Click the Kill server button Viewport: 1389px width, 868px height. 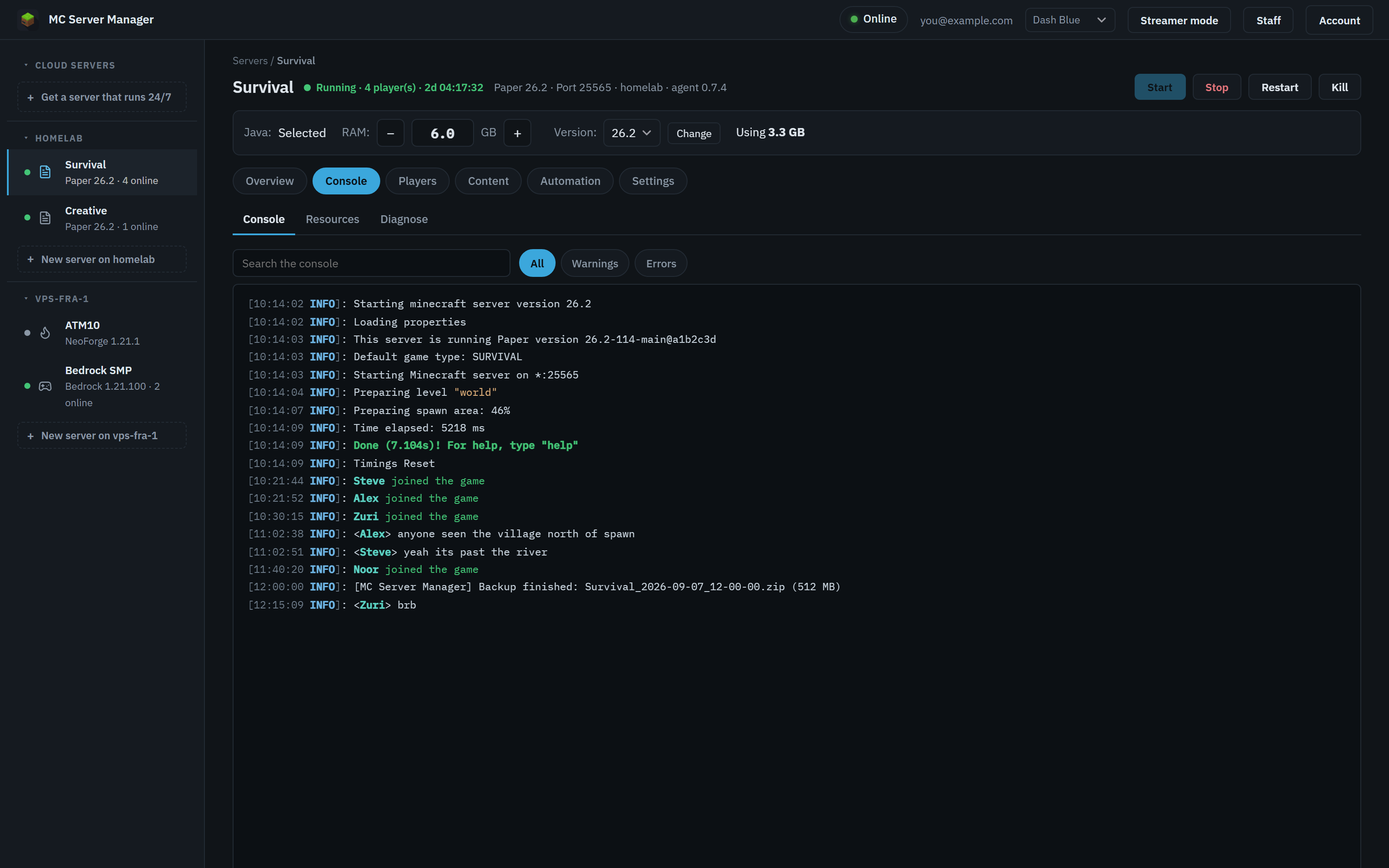coord(1339,87)
